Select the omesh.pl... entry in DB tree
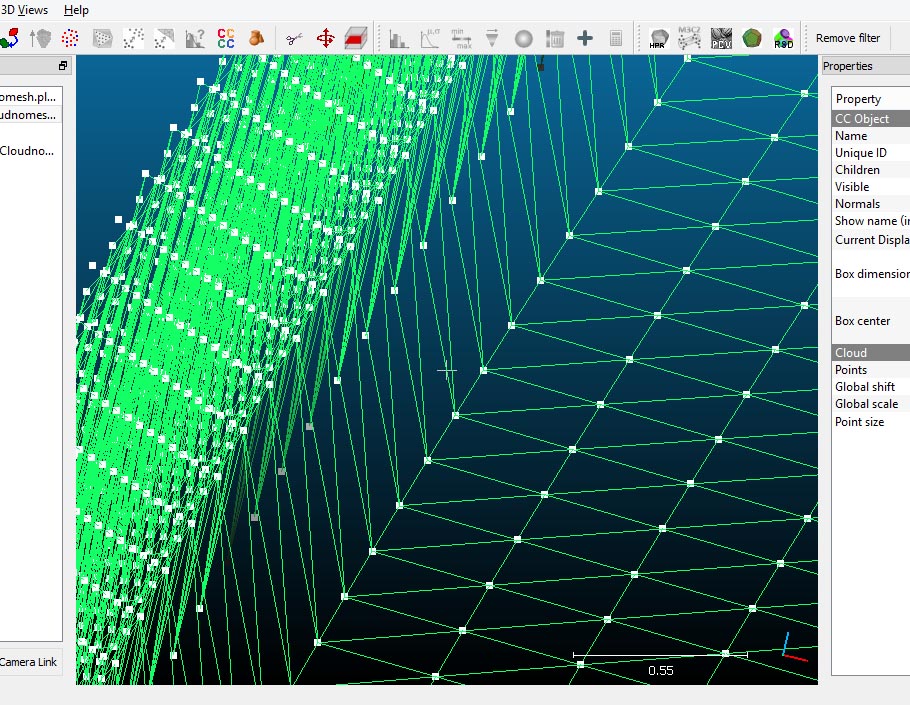 pos(29,97)
